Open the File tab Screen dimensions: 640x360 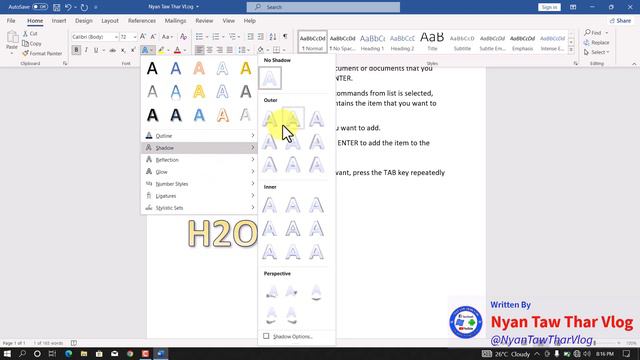point(11,20)
